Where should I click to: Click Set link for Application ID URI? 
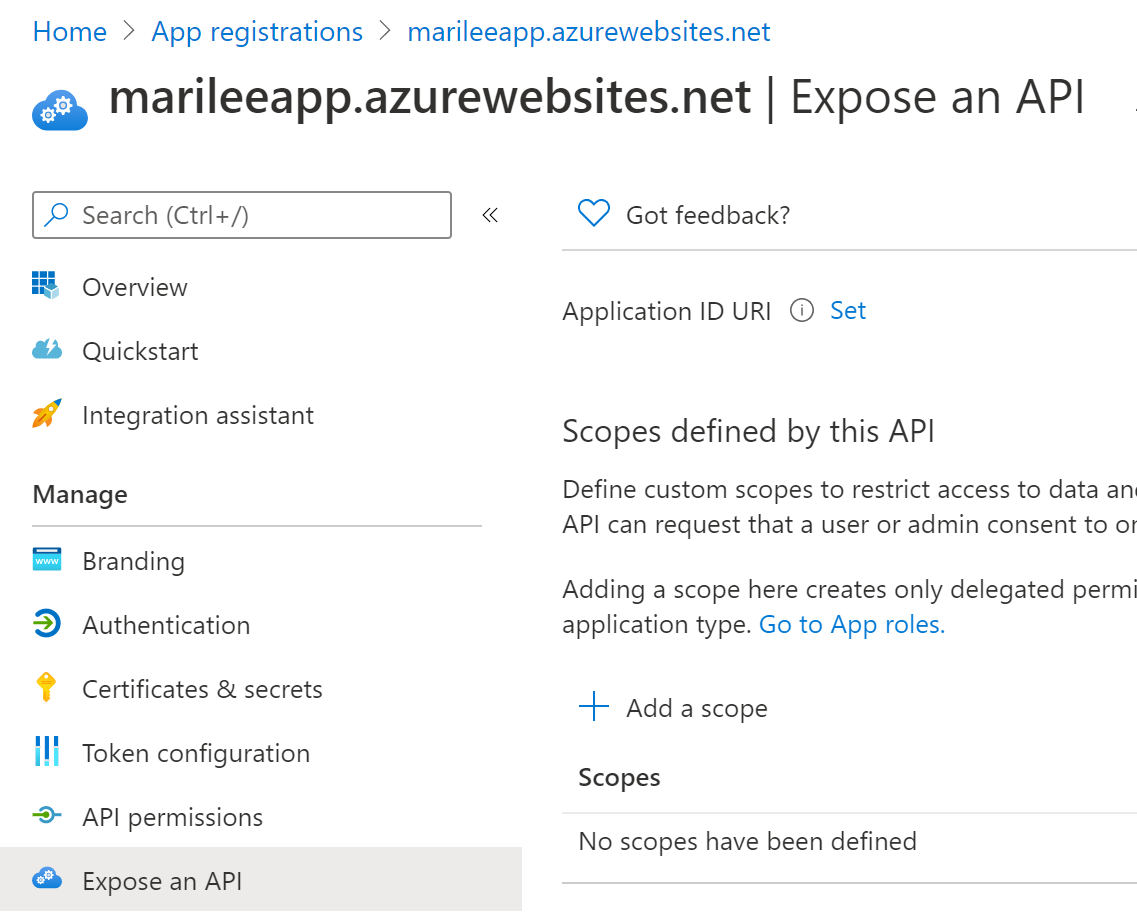(848, 310)
